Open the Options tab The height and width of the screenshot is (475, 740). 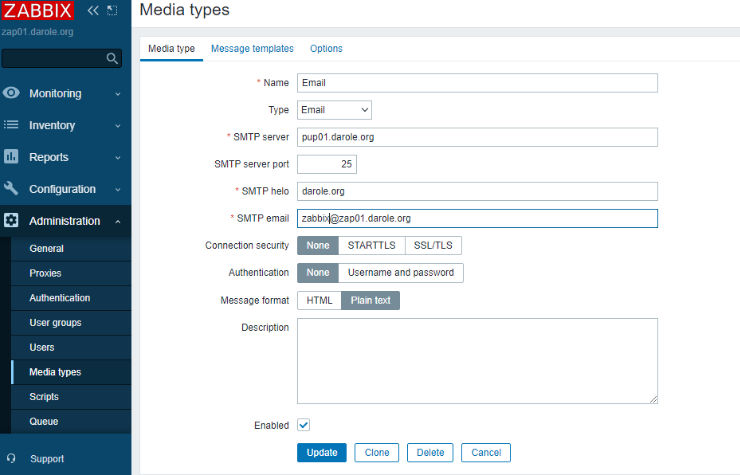coord(326,48)
